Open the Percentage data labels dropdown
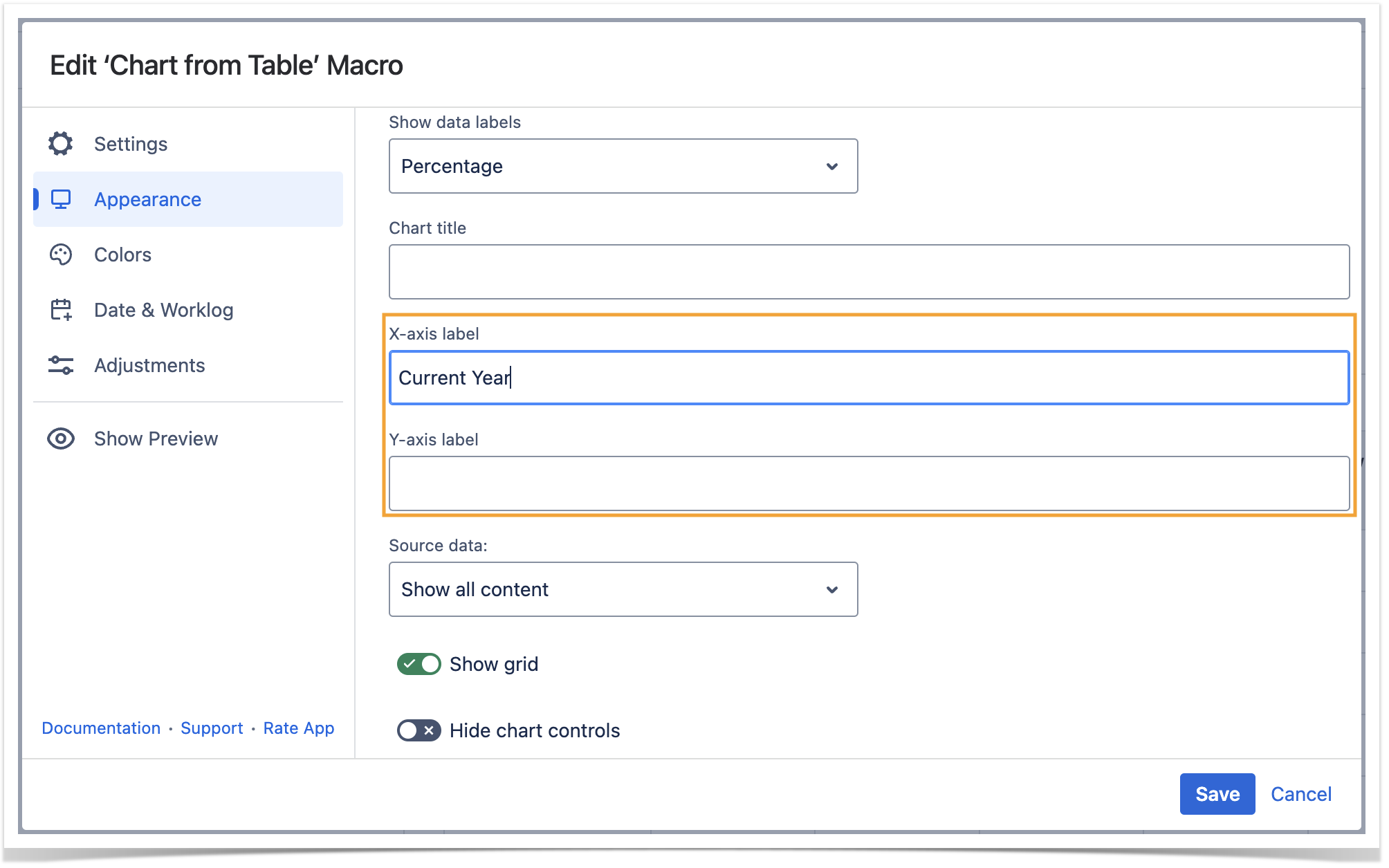The width and height of the screenshot is (1389, 868). pyautogui.click(x=623, y=166)
